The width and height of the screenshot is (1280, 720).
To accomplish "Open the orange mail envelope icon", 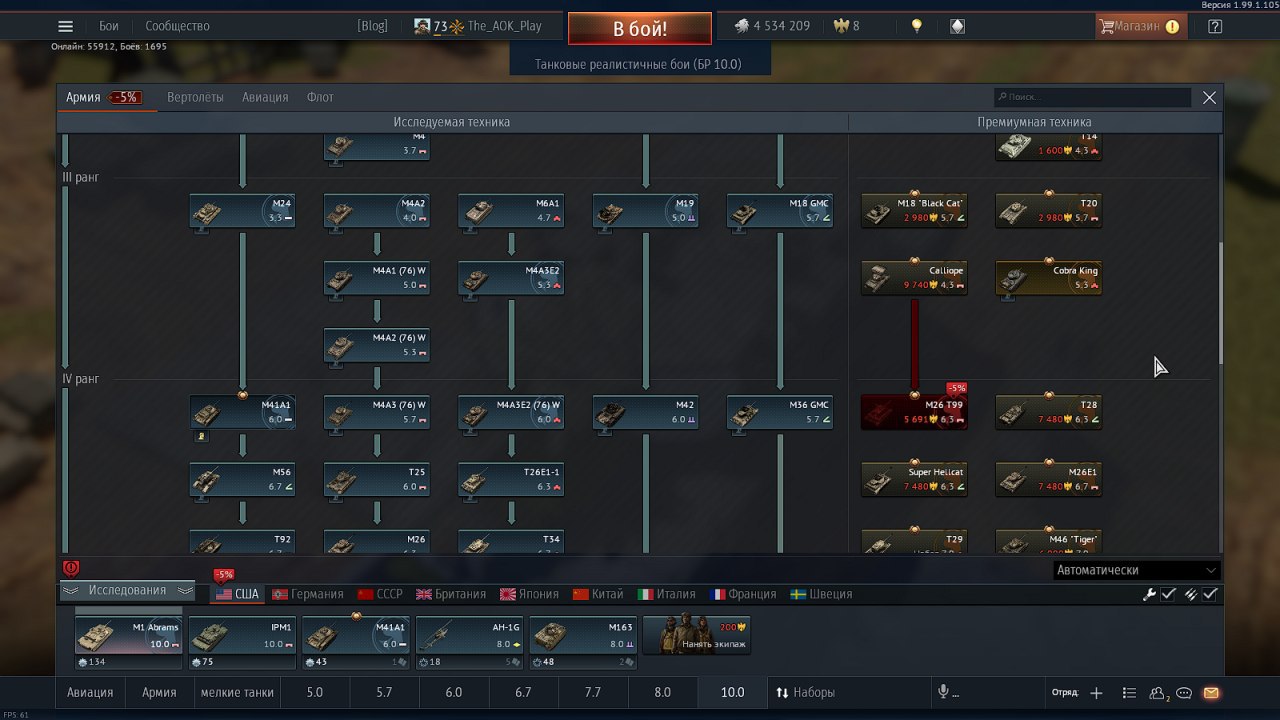I will [1211, 693].
